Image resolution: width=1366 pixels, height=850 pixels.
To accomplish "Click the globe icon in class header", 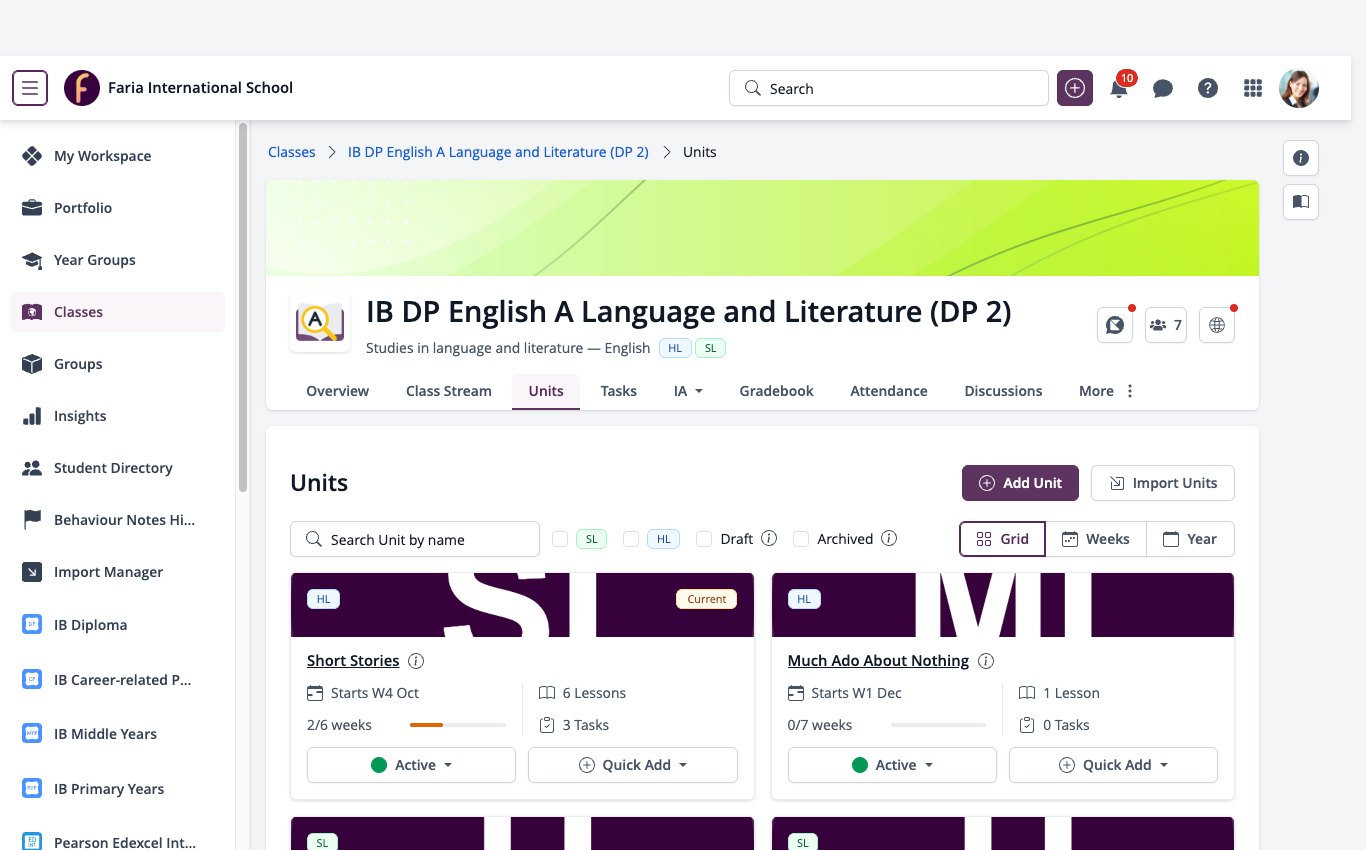I will (x=1217, y=325).
